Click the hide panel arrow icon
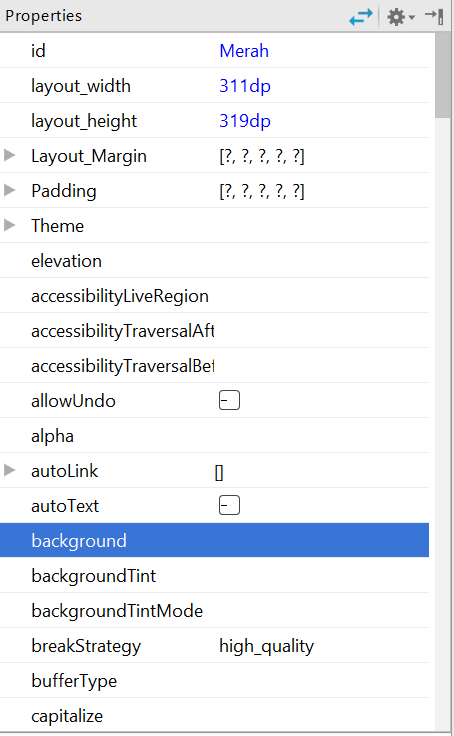The width and height of the screenshot is (454, 736). click(x=434, y=16)
